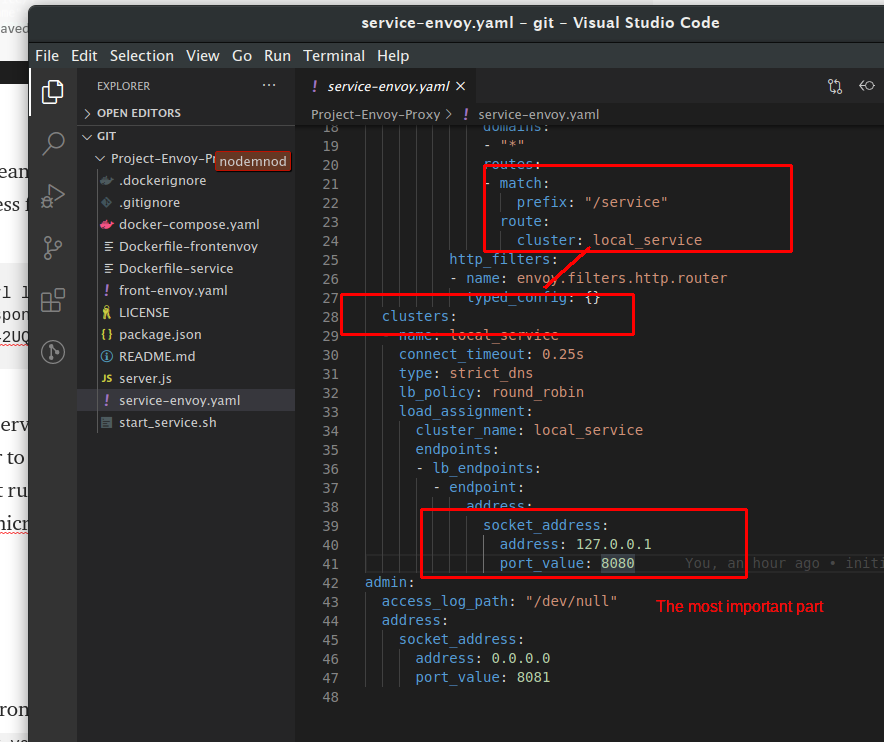Open package.json in the explorer
The width and height of the screenshot is (884, 742).
160,334
